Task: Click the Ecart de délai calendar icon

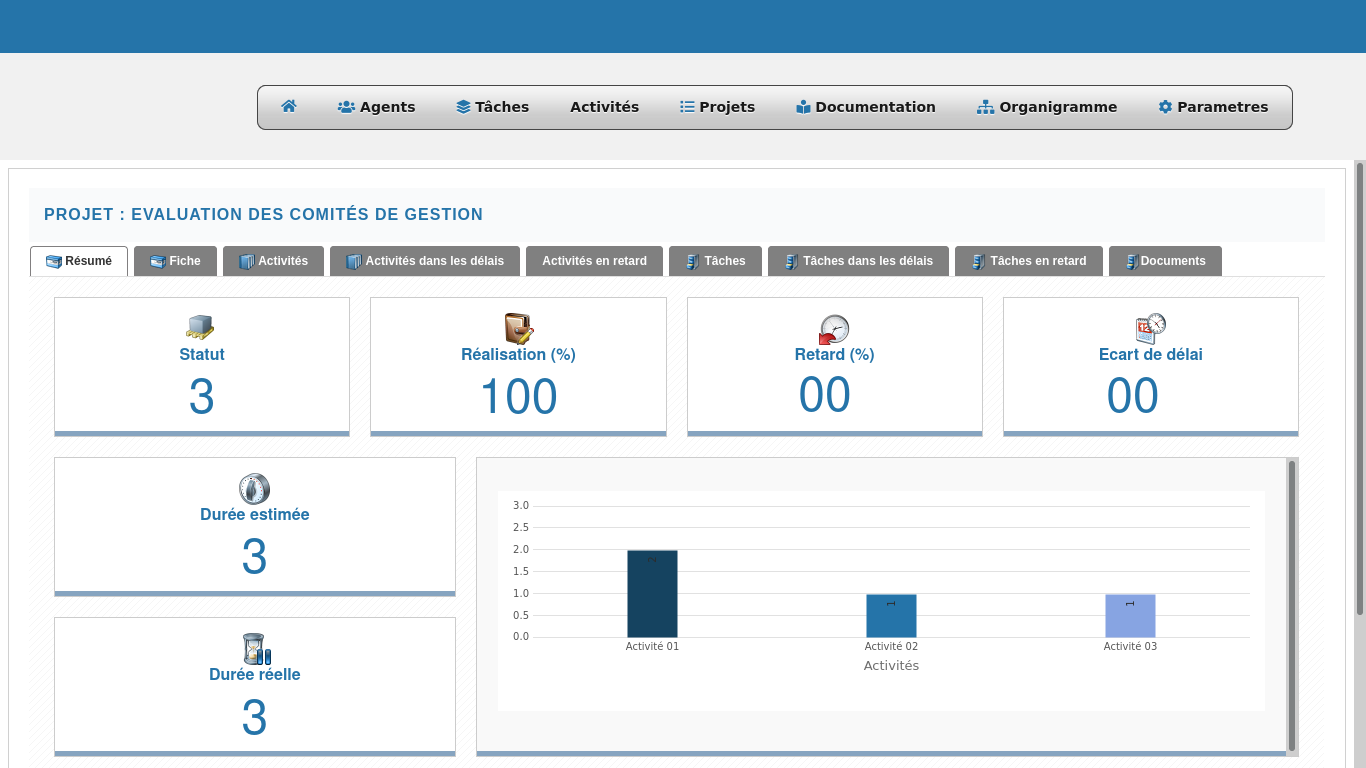Action: [x=1150, y=328]
